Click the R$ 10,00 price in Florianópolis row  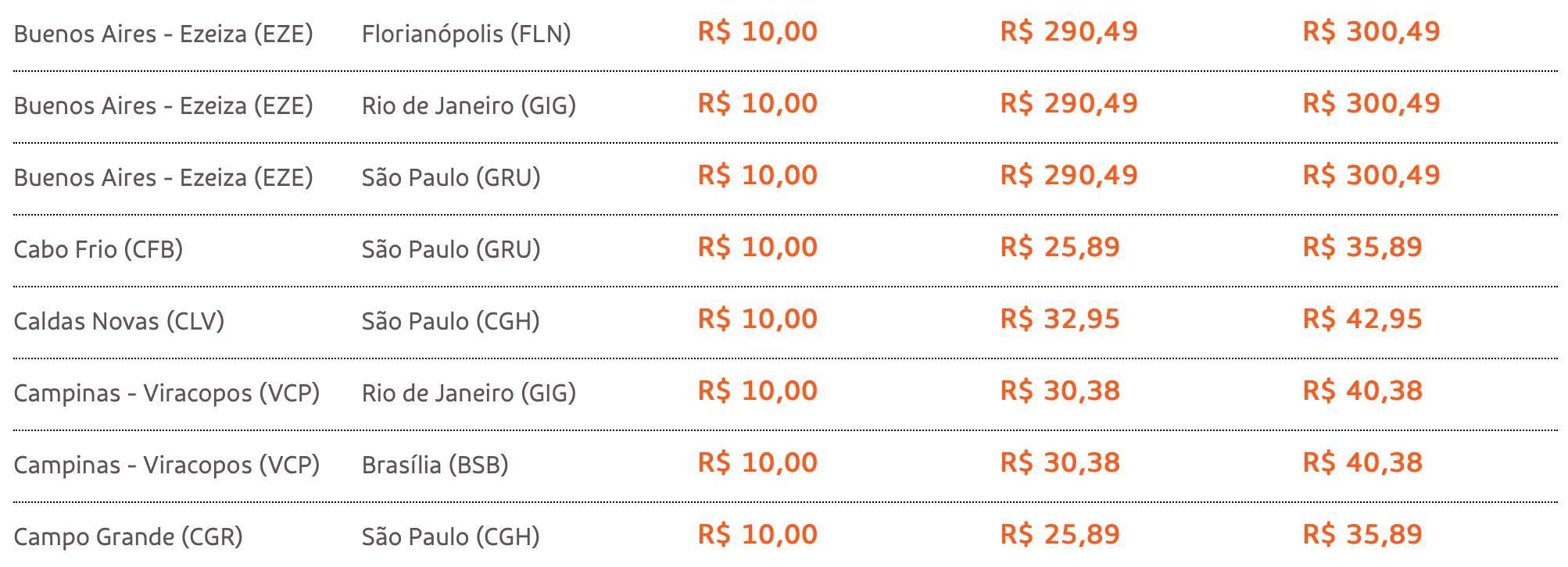coord(757,32)
